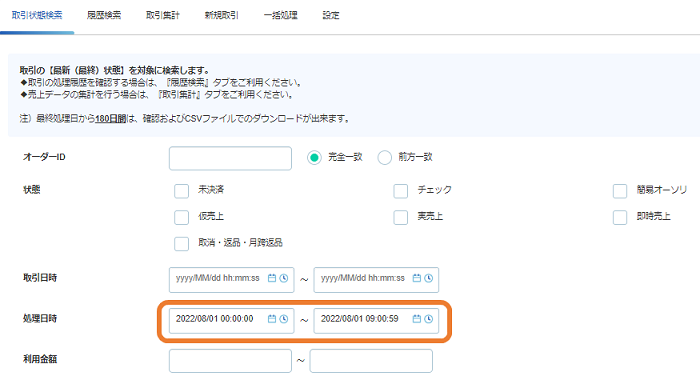Click 処理日時 field showing 2022/08/01 09:00:59
700x384 pixels.
pyautogui.click(x=376, y=321)
